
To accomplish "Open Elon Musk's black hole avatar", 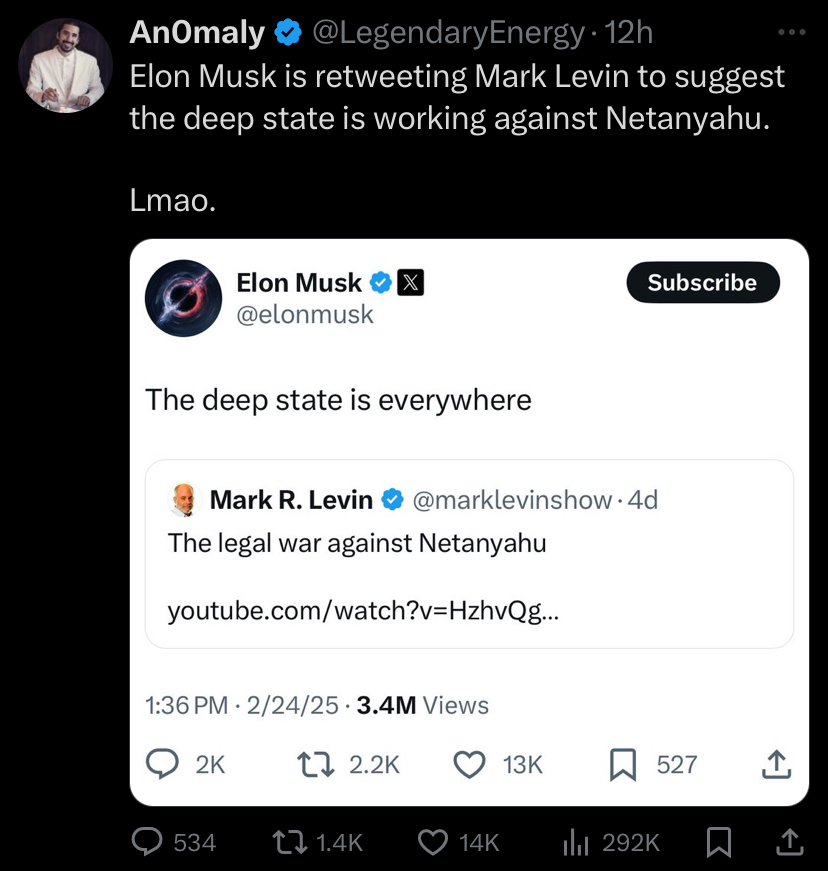I will pos(183,298).
